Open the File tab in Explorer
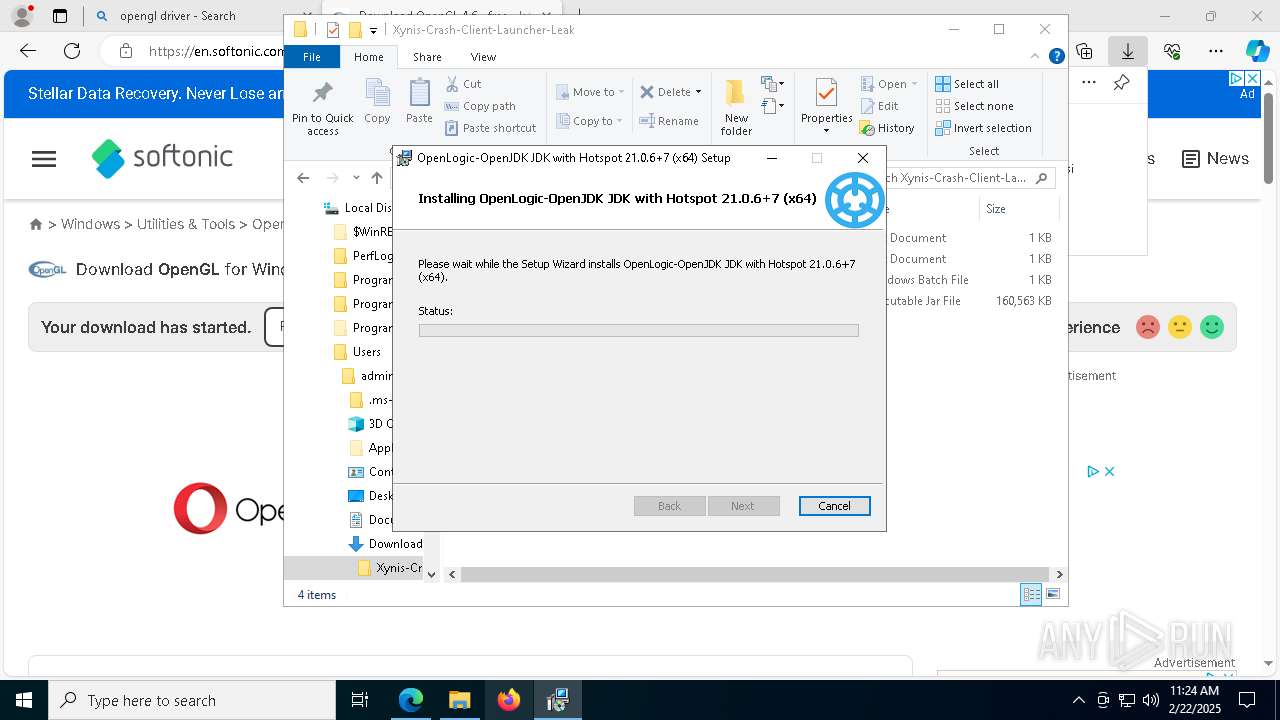The image size is (1280, 720). click(x=312, y=57)
